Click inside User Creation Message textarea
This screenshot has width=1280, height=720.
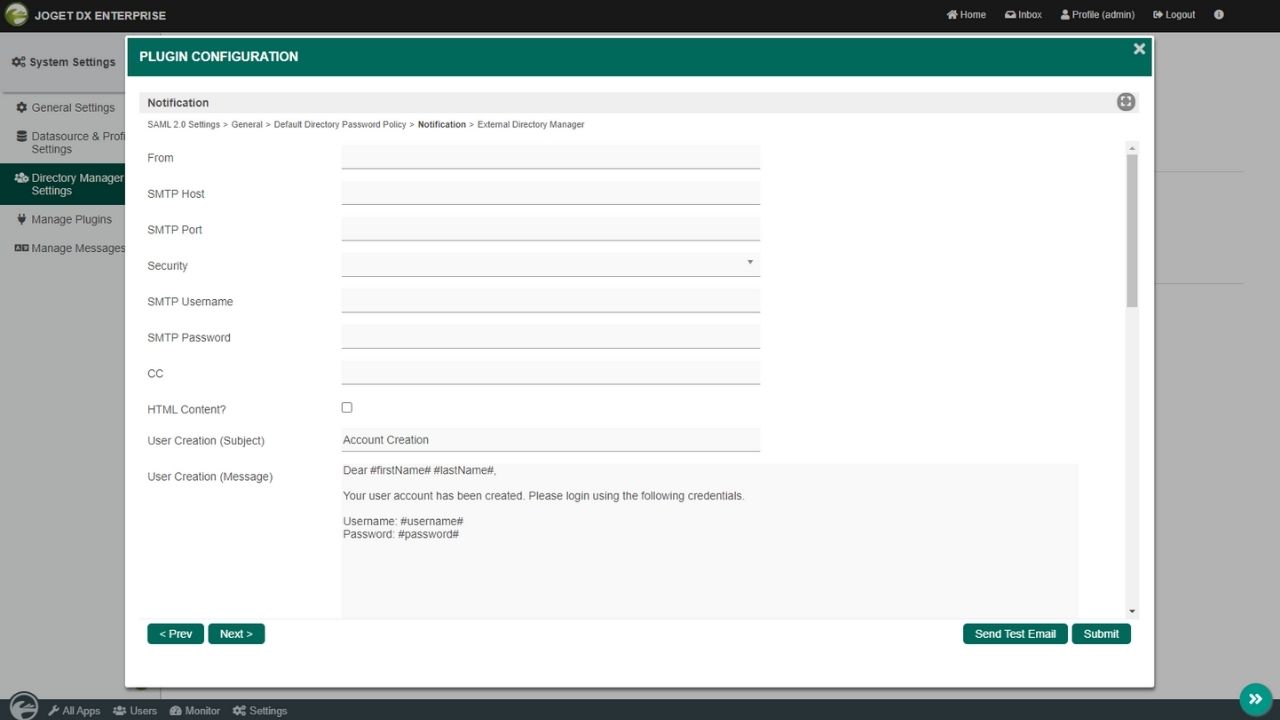710,541
